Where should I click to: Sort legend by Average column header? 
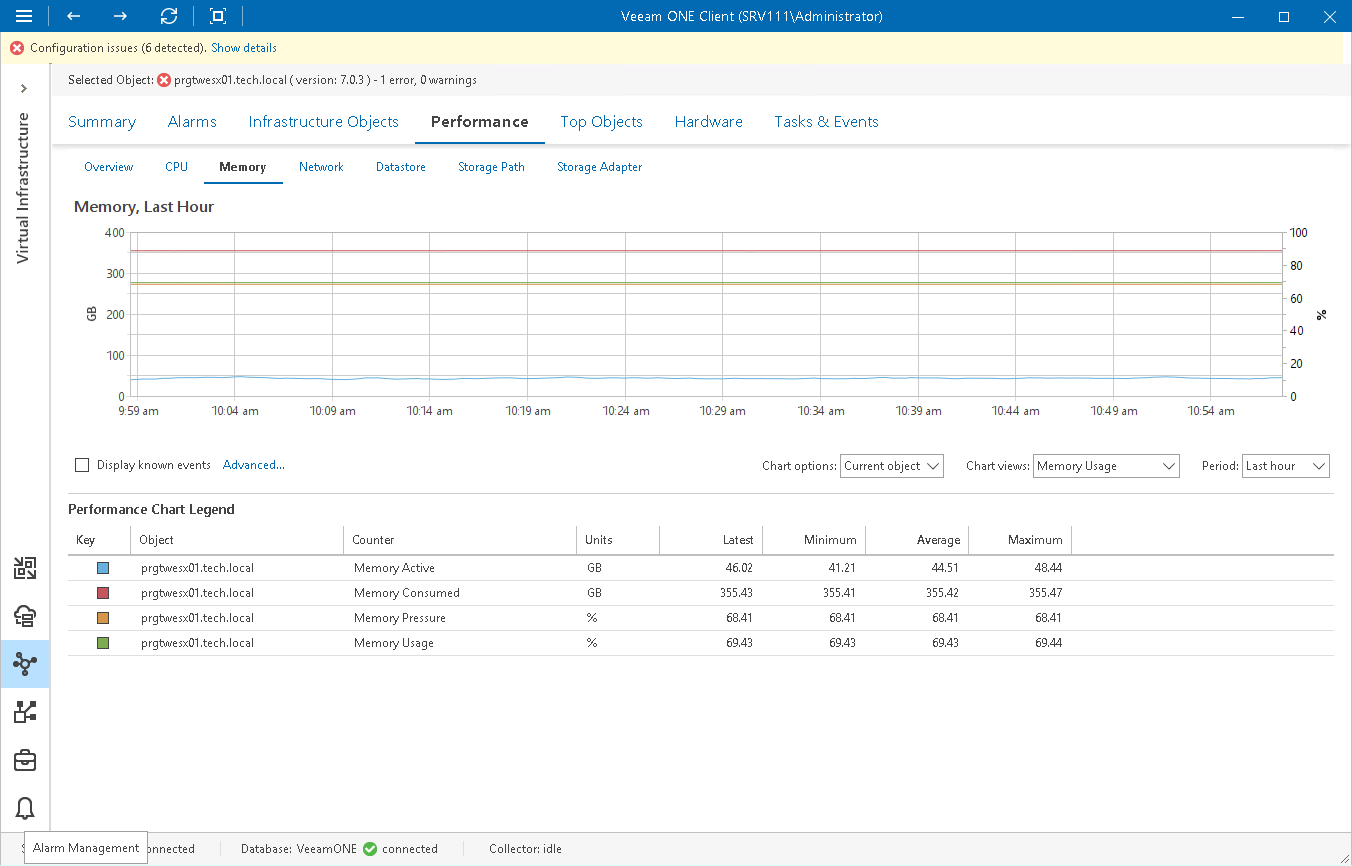click(917, 540)
